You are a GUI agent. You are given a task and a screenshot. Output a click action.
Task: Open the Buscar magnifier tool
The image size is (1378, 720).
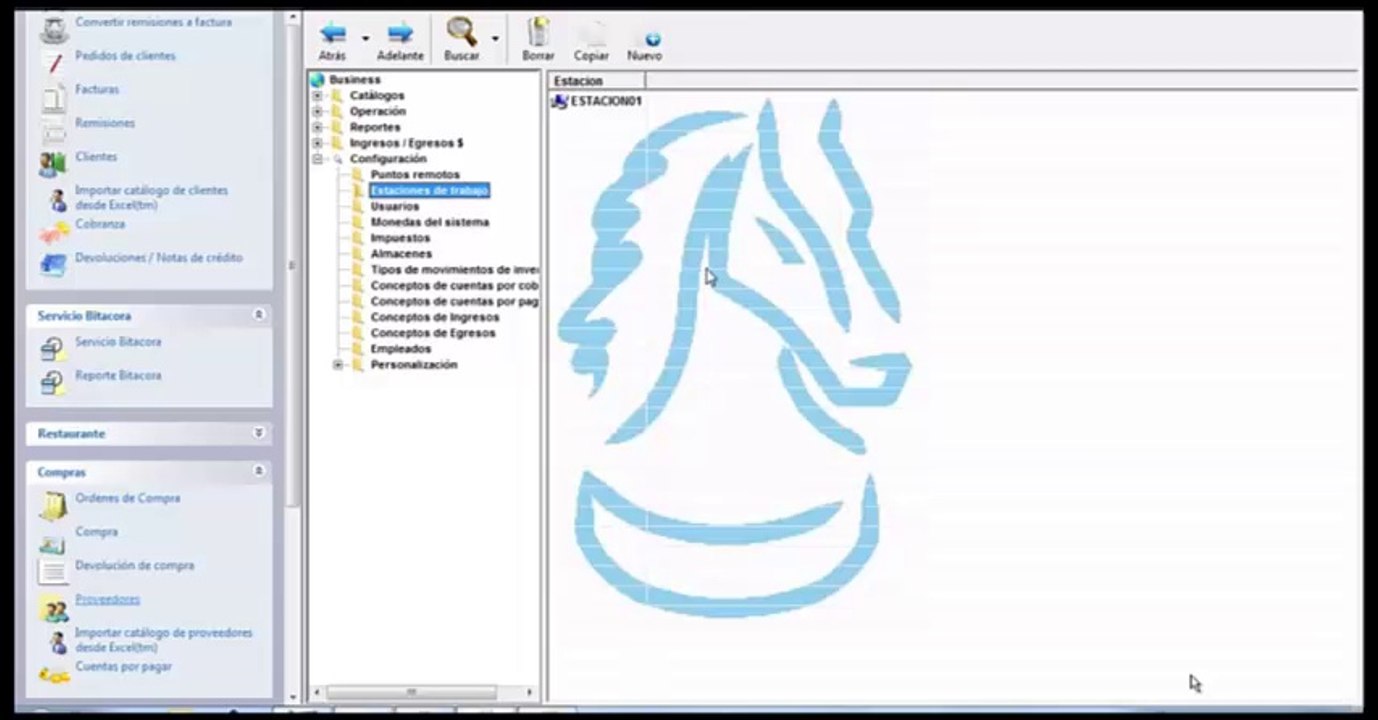click(x=461, y=32)
